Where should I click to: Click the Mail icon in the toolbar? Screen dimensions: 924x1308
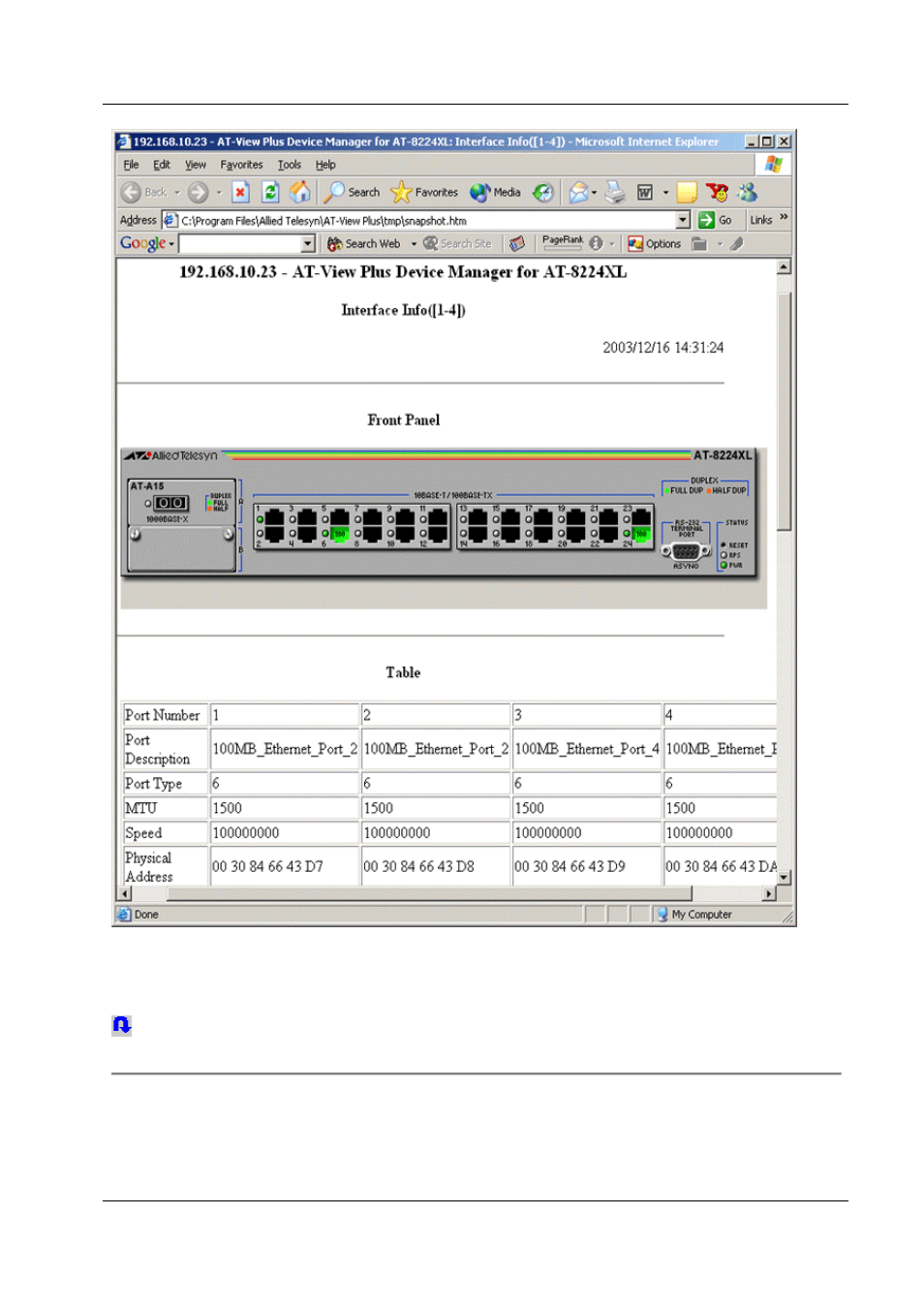(x=578, y=193)
